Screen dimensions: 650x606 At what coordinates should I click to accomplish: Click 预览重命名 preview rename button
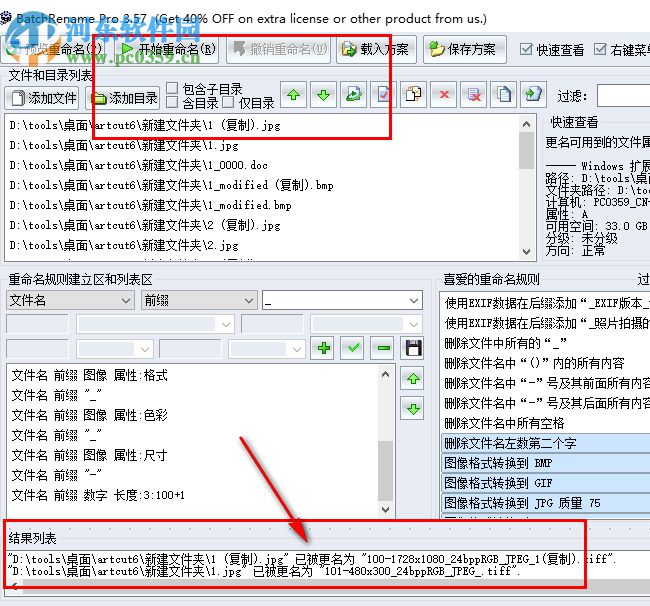(54, 49)
